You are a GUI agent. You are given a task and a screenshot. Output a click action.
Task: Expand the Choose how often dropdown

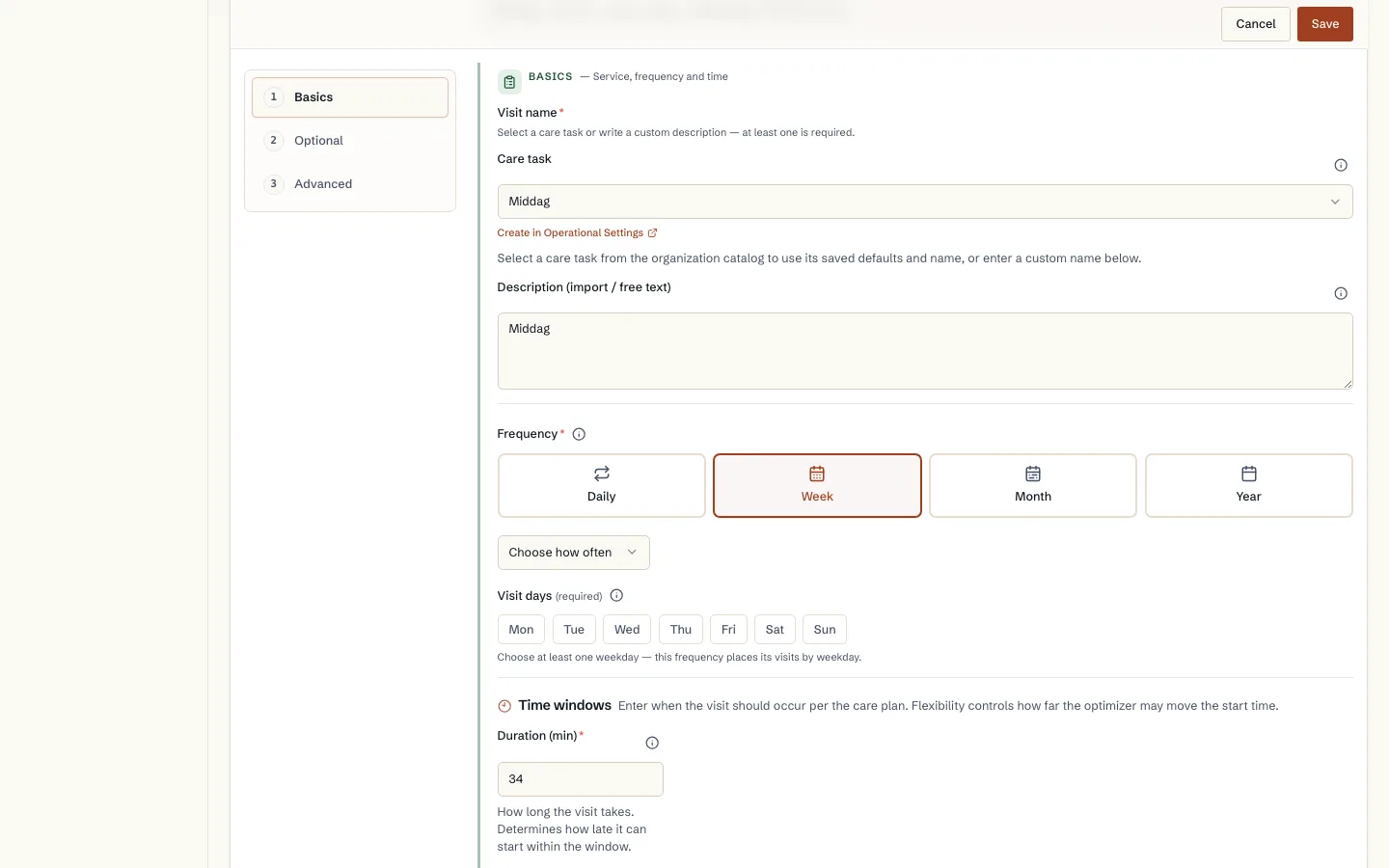click(x=574, y=553)
